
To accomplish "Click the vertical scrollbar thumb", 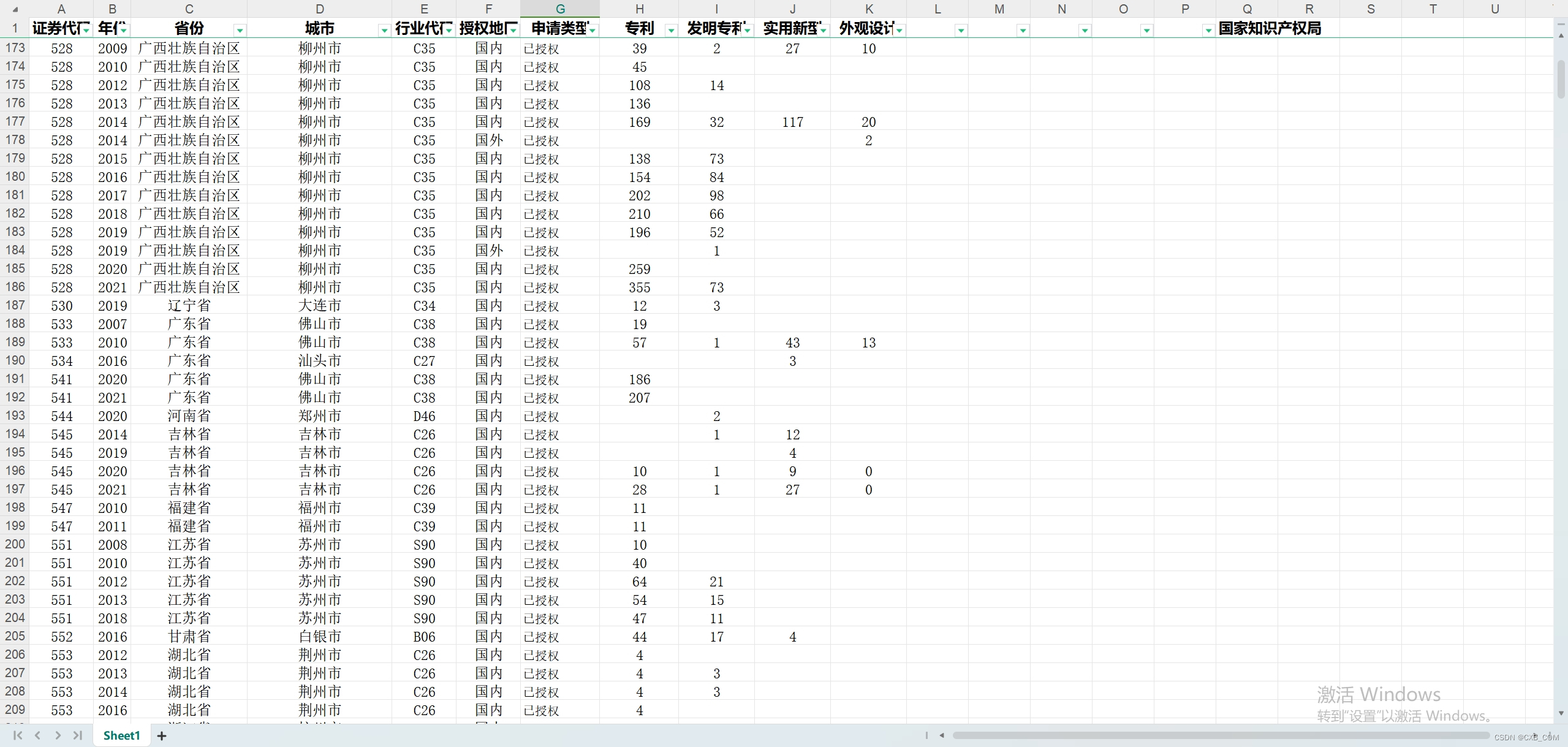I will coord(1561,78).
